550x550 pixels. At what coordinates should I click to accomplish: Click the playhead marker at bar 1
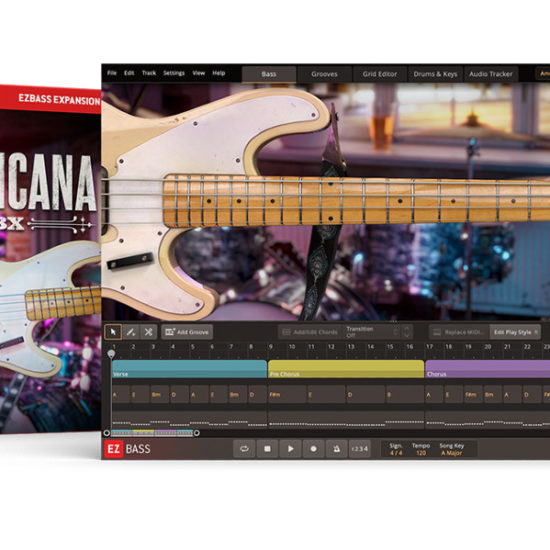(x=111, y=354)
